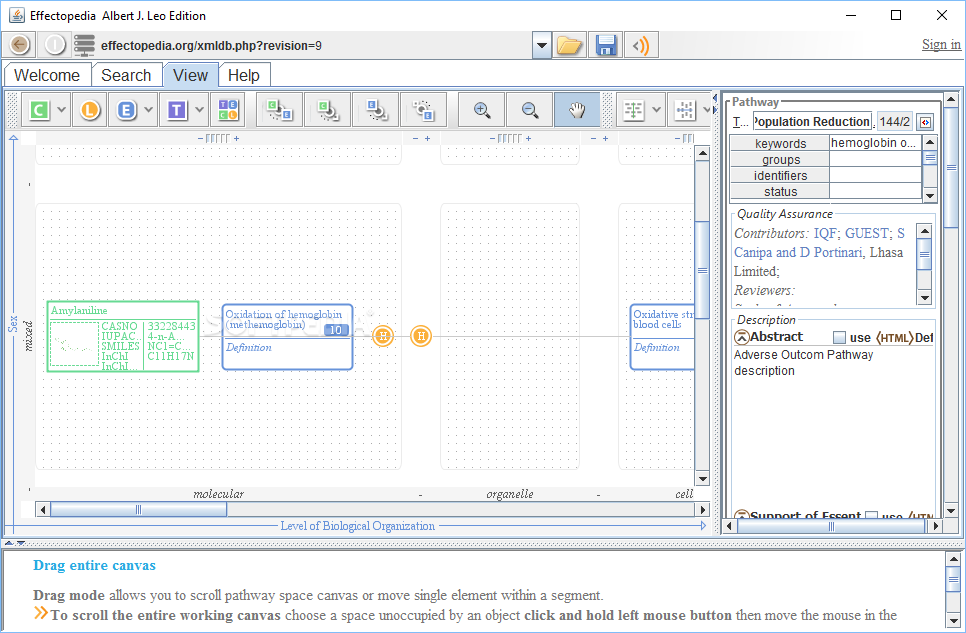The height and width of the screenshot is (633, 966).
Task: Click the effect E link tool
Action: click(x=376, y=110)
